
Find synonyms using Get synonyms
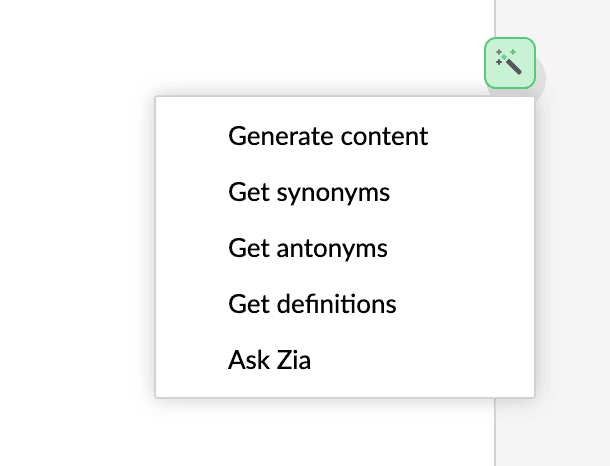pyautogui.click(x=309, y=192)
